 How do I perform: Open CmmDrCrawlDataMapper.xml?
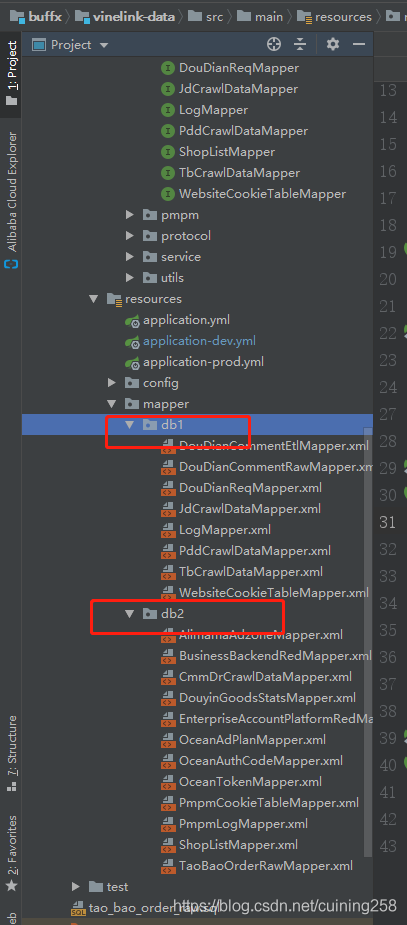(x=265, y=677)
